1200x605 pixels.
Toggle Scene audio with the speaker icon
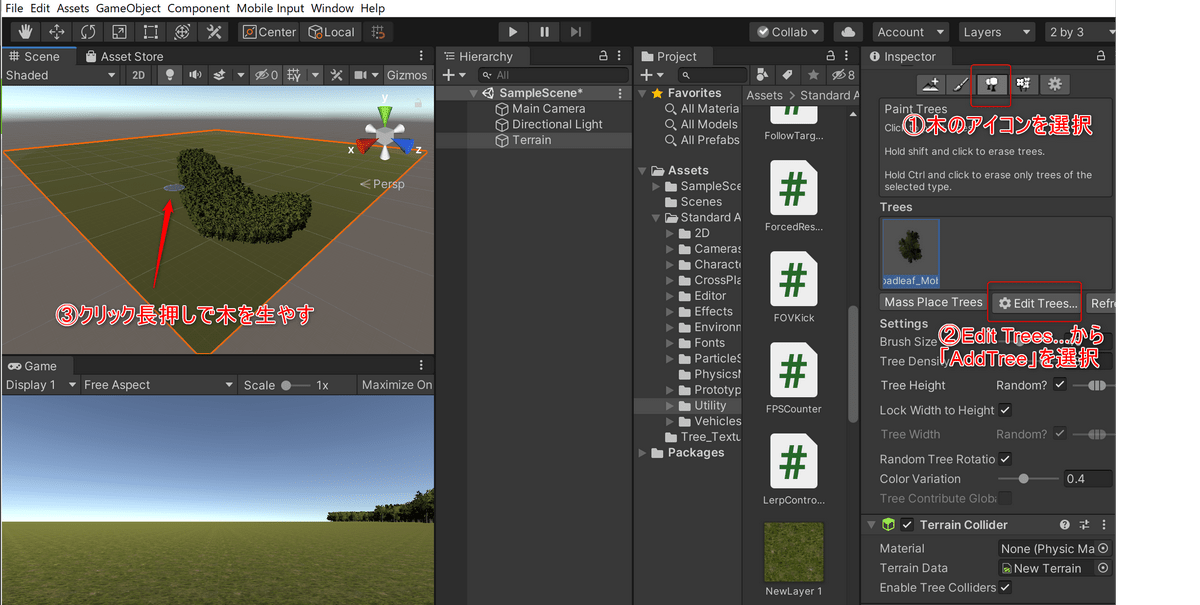pyautogui.click(x=195, y=75)
